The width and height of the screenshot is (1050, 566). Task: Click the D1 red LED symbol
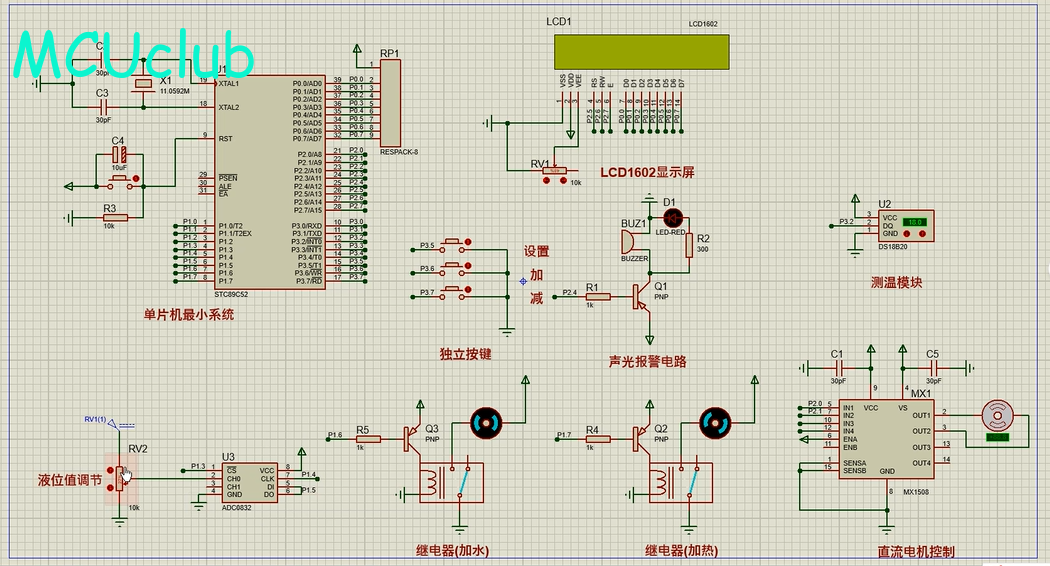tap(672, 217)
